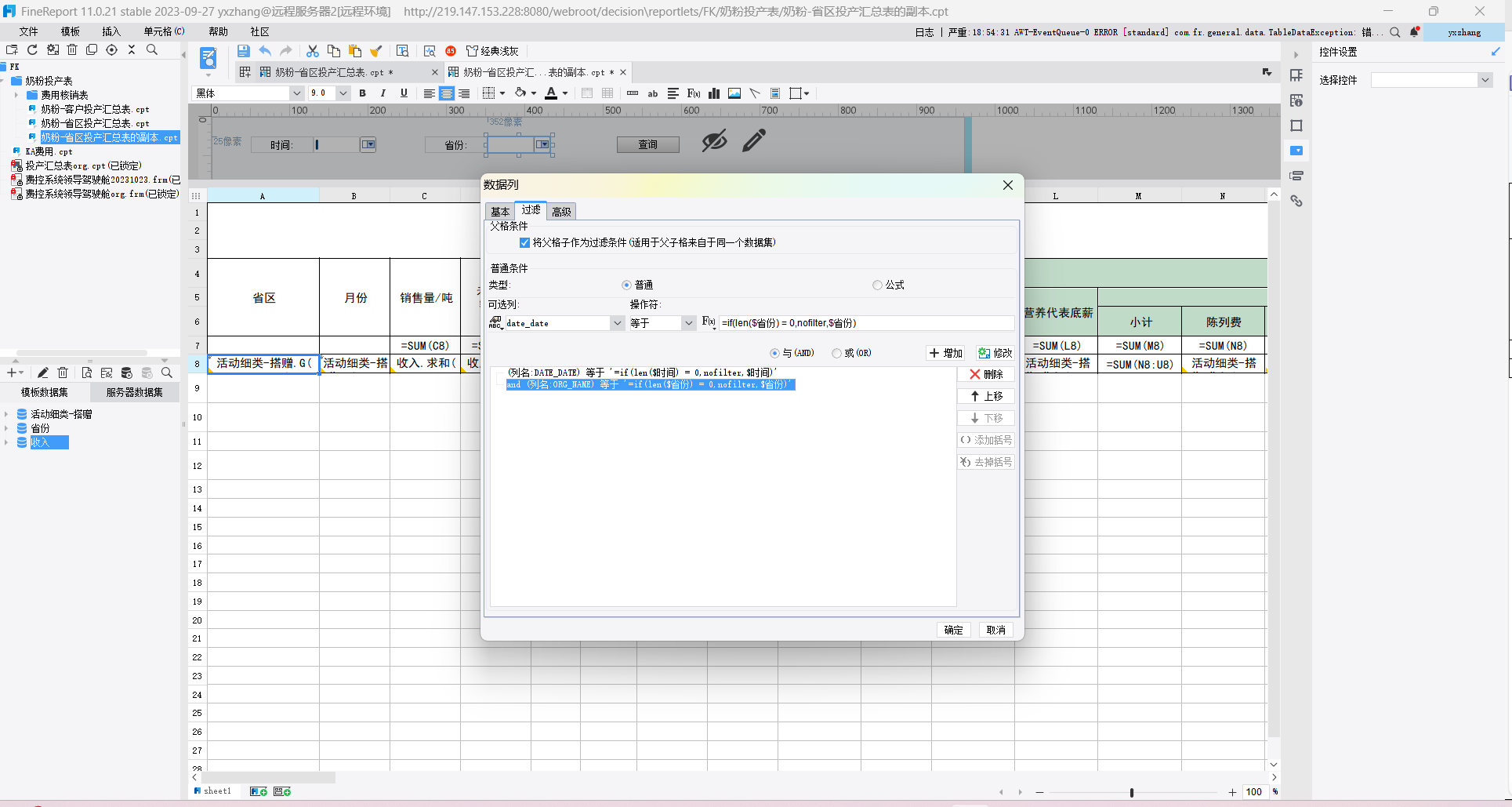
Task: Click the Cut scissors icon
Action: [x=312, y=51]
